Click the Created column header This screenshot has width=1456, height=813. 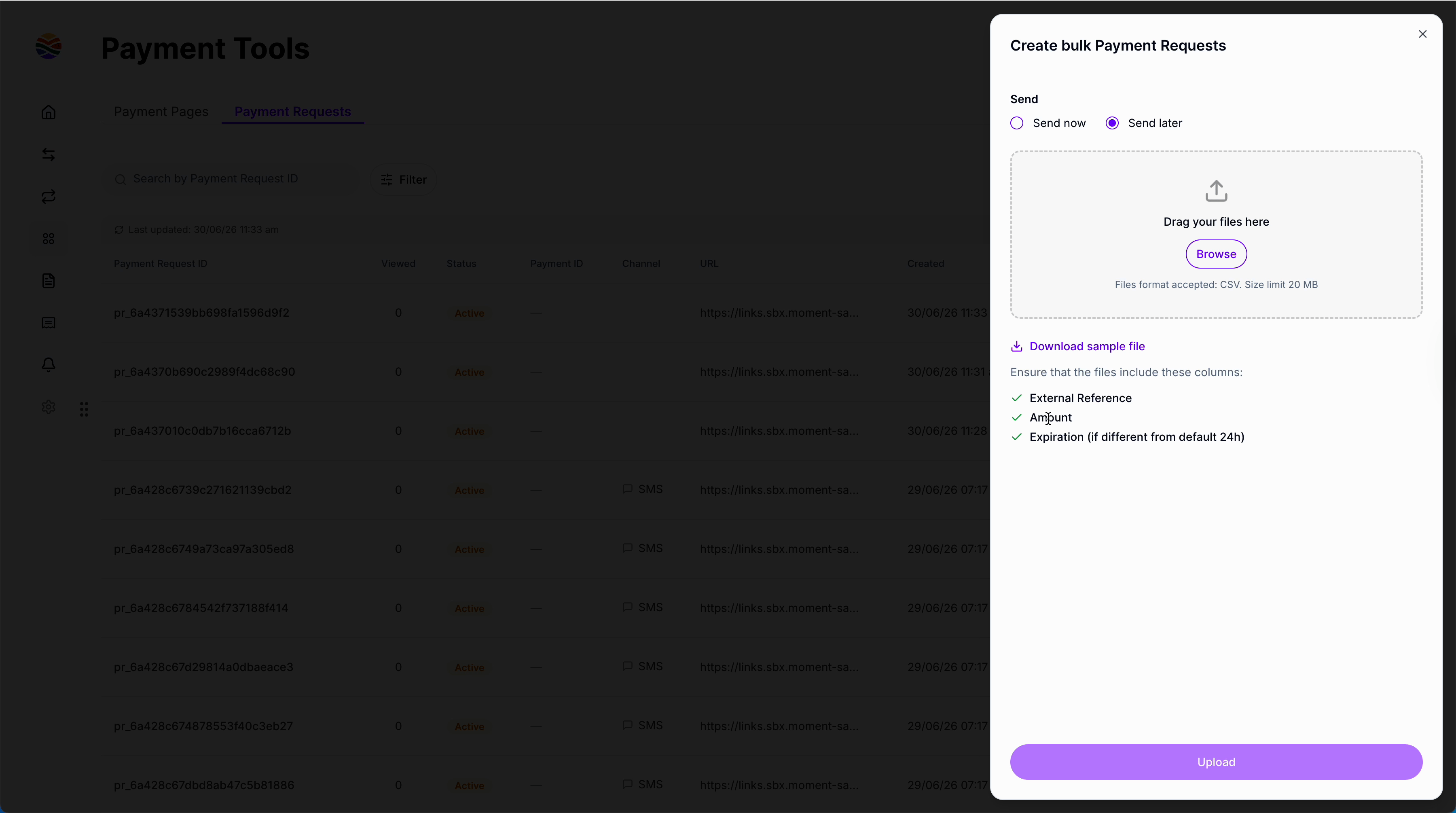pos(925,263)
